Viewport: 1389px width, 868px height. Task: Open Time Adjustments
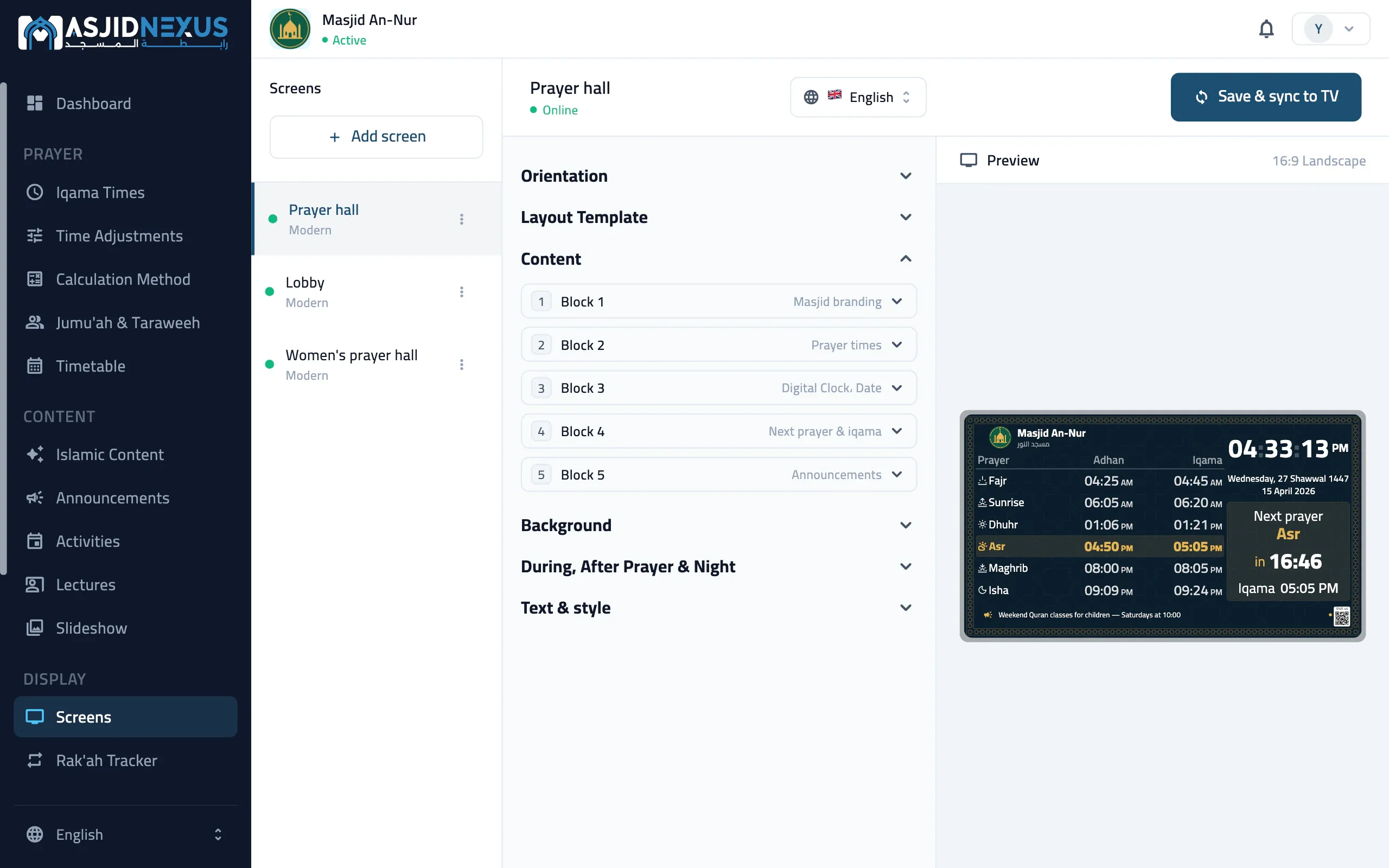125,236
